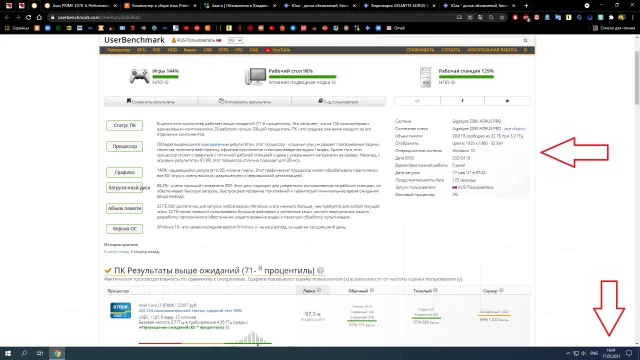Click the help icon after the процентиль heading
Image resolution: width=640 pixels, height=360 pixels.
(x=320, y=271)
